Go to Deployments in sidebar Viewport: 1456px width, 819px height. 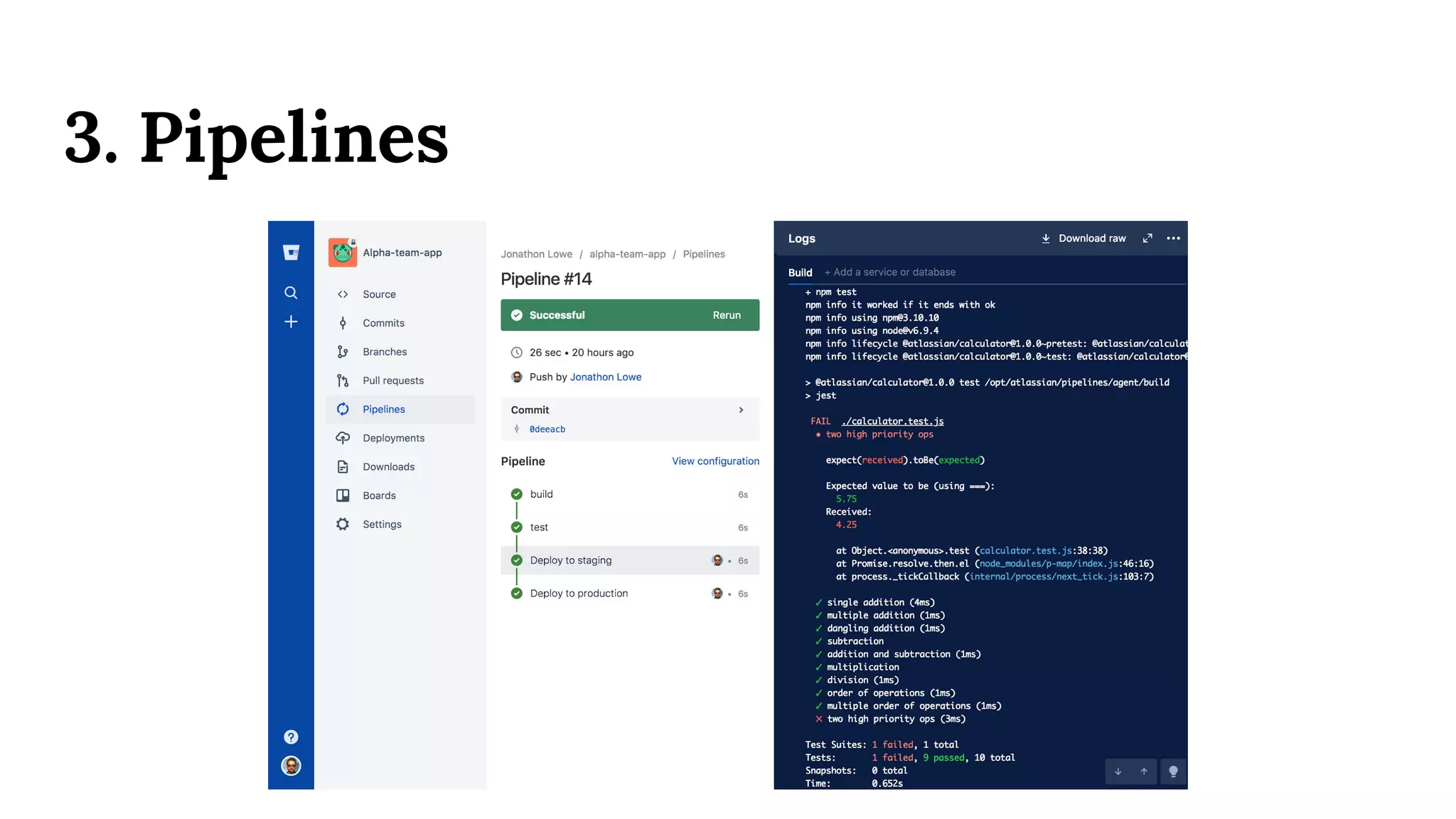click(393, 439)
